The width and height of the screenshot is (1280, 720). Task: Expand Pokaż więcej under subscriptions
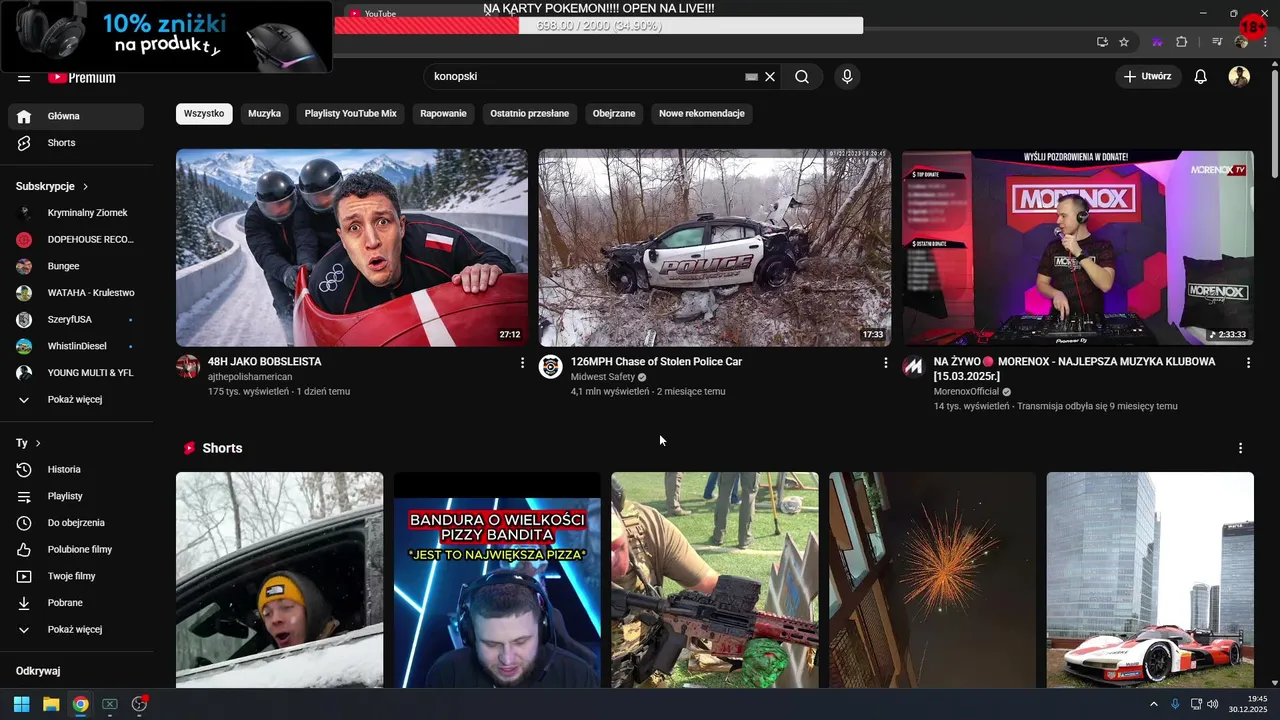coord(76,399)
